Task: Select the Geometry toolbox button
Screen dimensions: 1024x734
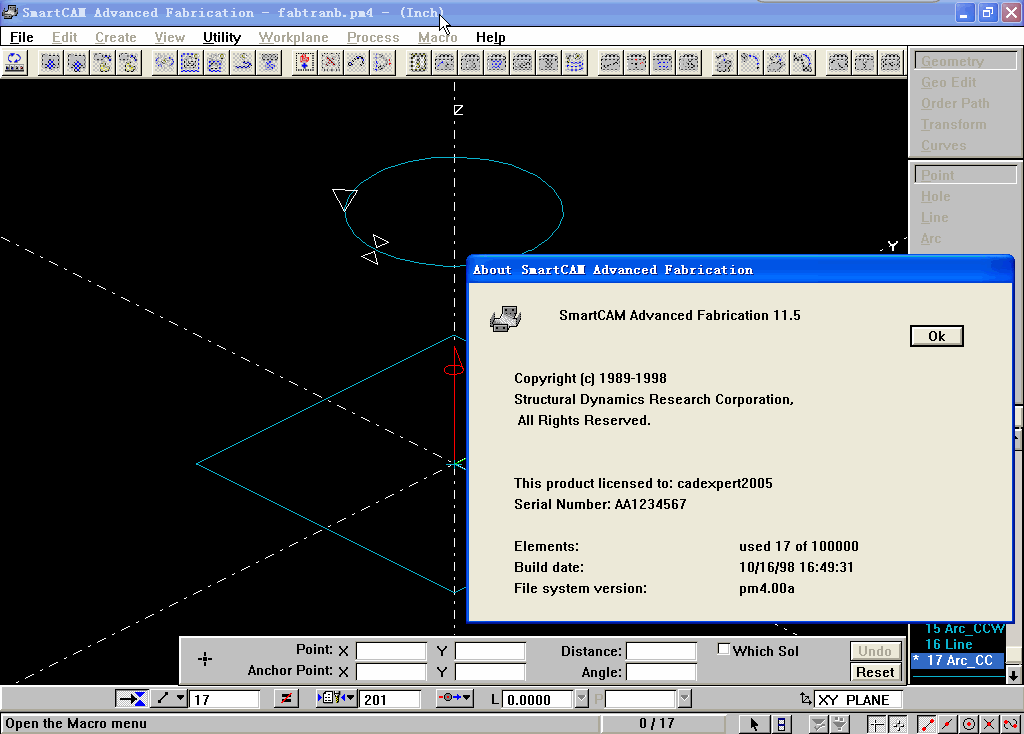Action: 965,61
